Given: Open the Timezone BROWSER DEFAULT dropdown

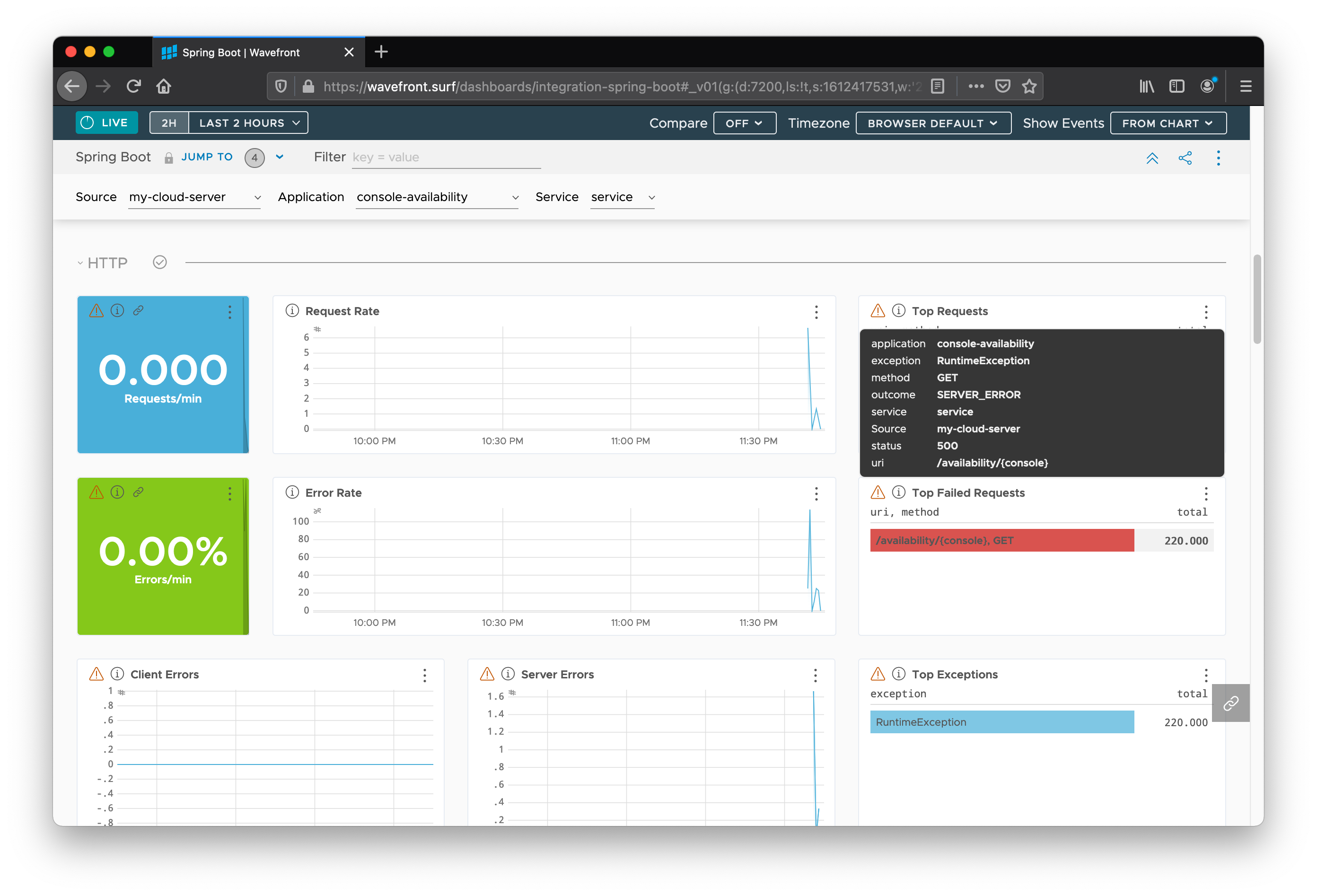Looking at the screenshot, I should 930,123.
